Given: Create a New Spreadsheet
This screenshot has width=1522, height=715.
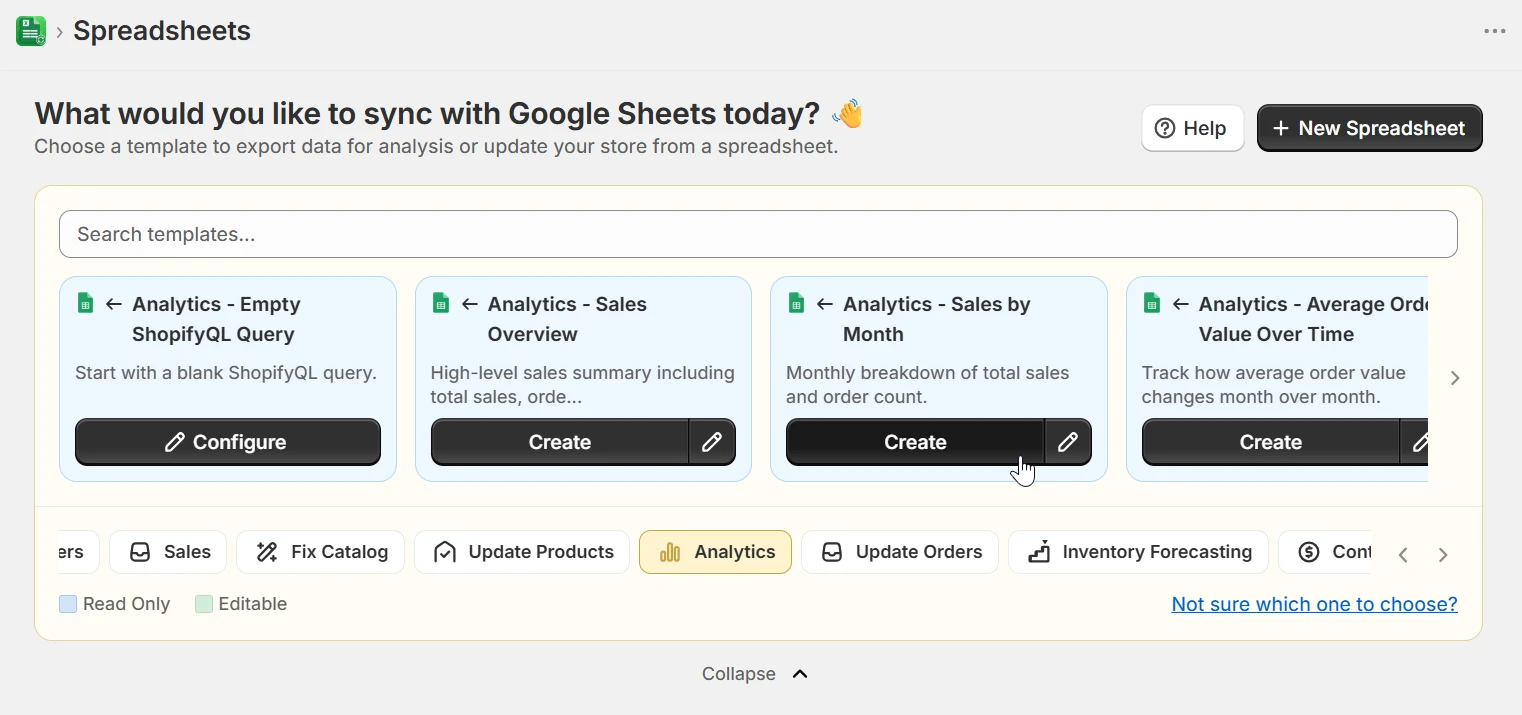Looking at the screenshot, I should tap(1369, 128).
